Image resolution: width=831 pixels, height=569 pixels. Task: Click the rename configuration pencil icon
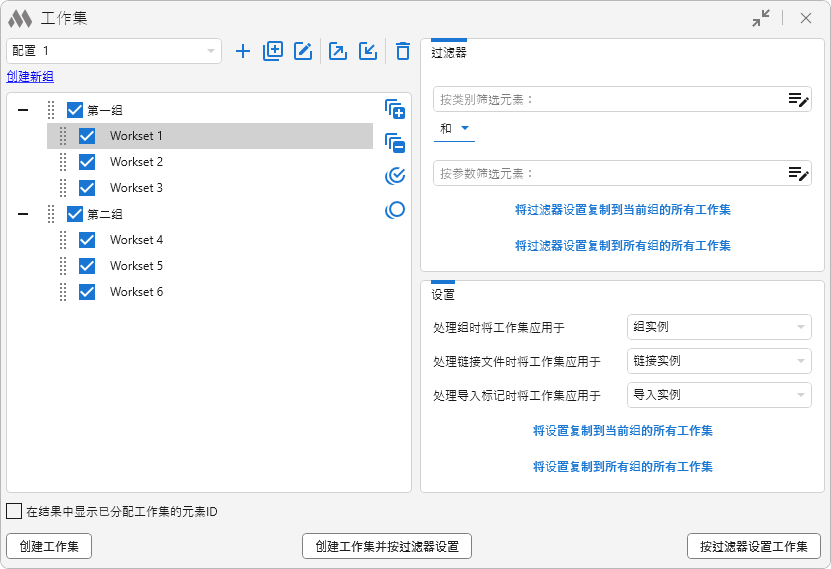tap(303, 51)
